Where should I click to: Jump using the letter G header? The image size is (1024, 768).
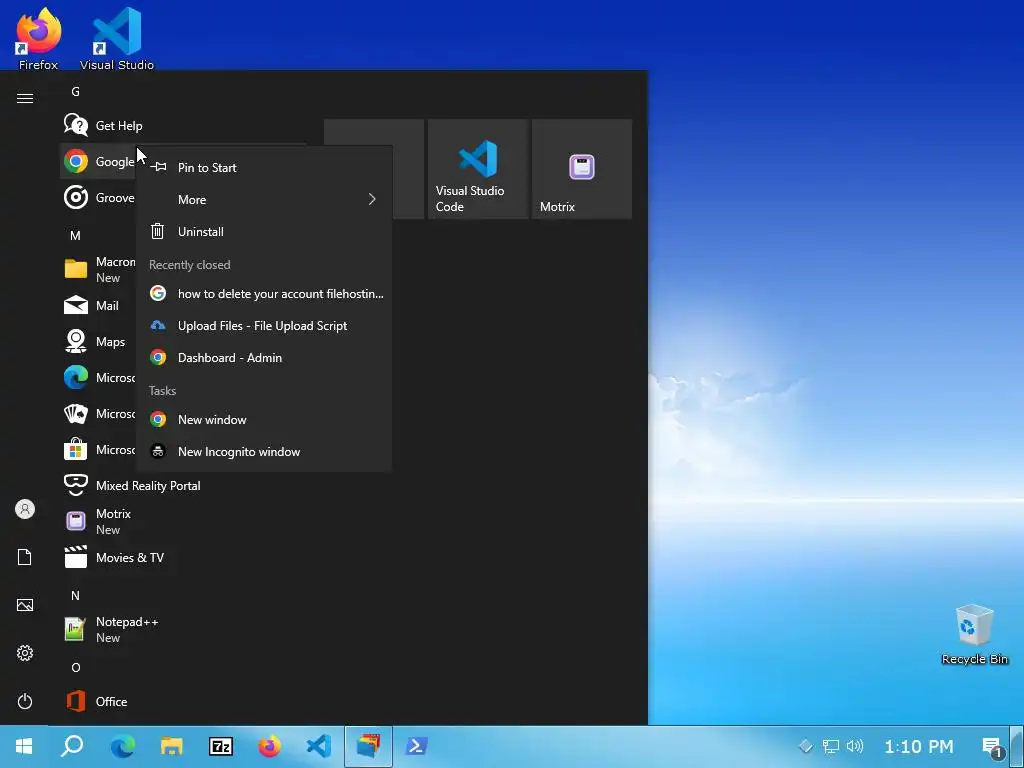click(76, 91)
